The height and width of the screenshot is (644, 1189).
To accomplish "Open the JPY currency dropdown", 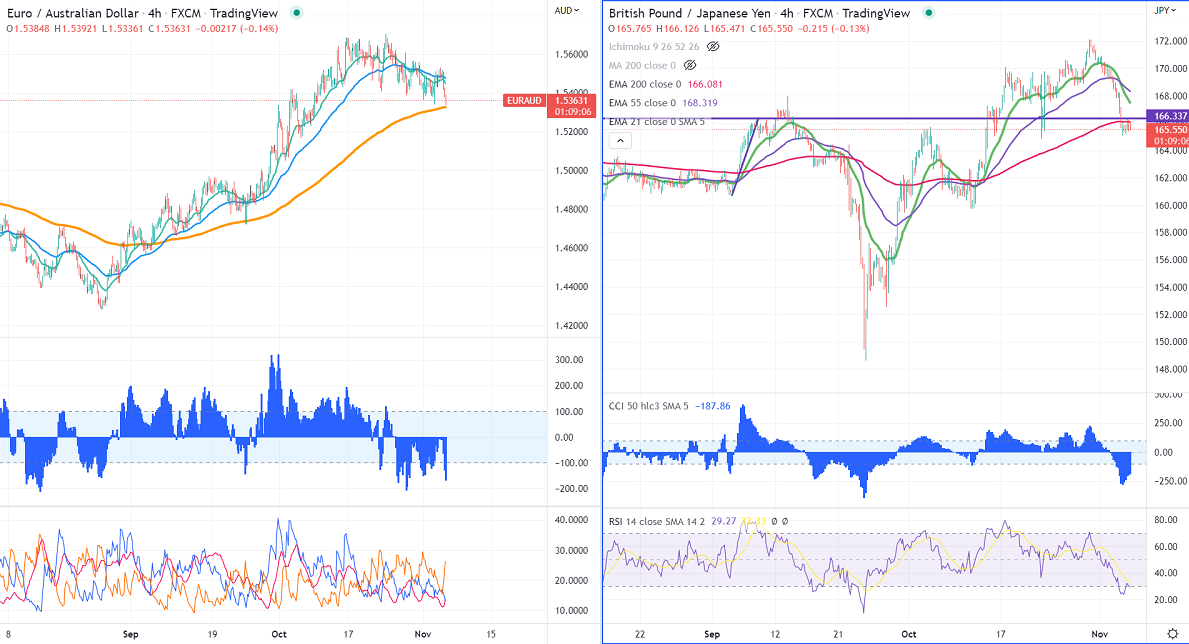I will (x=1164, y=11).
